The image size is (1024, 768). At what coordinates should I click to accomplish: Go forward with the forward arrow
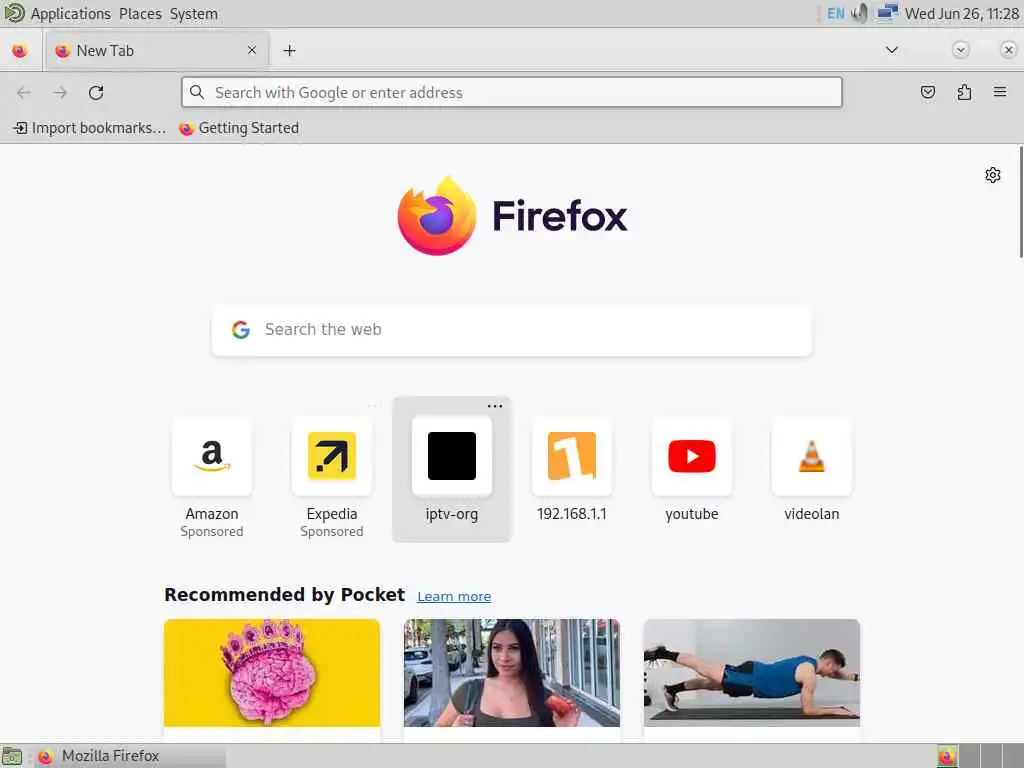coord(60,93)
